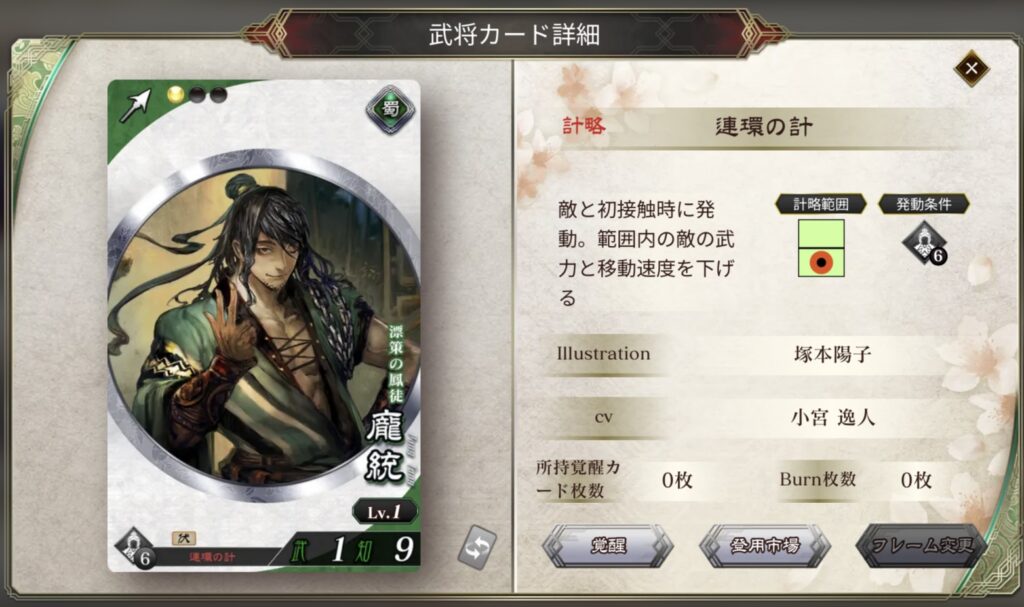Click the 武 stat value on card
The height and width of the screenshot is (607, 1024).
pyautogui.click(x=338, y=549)
